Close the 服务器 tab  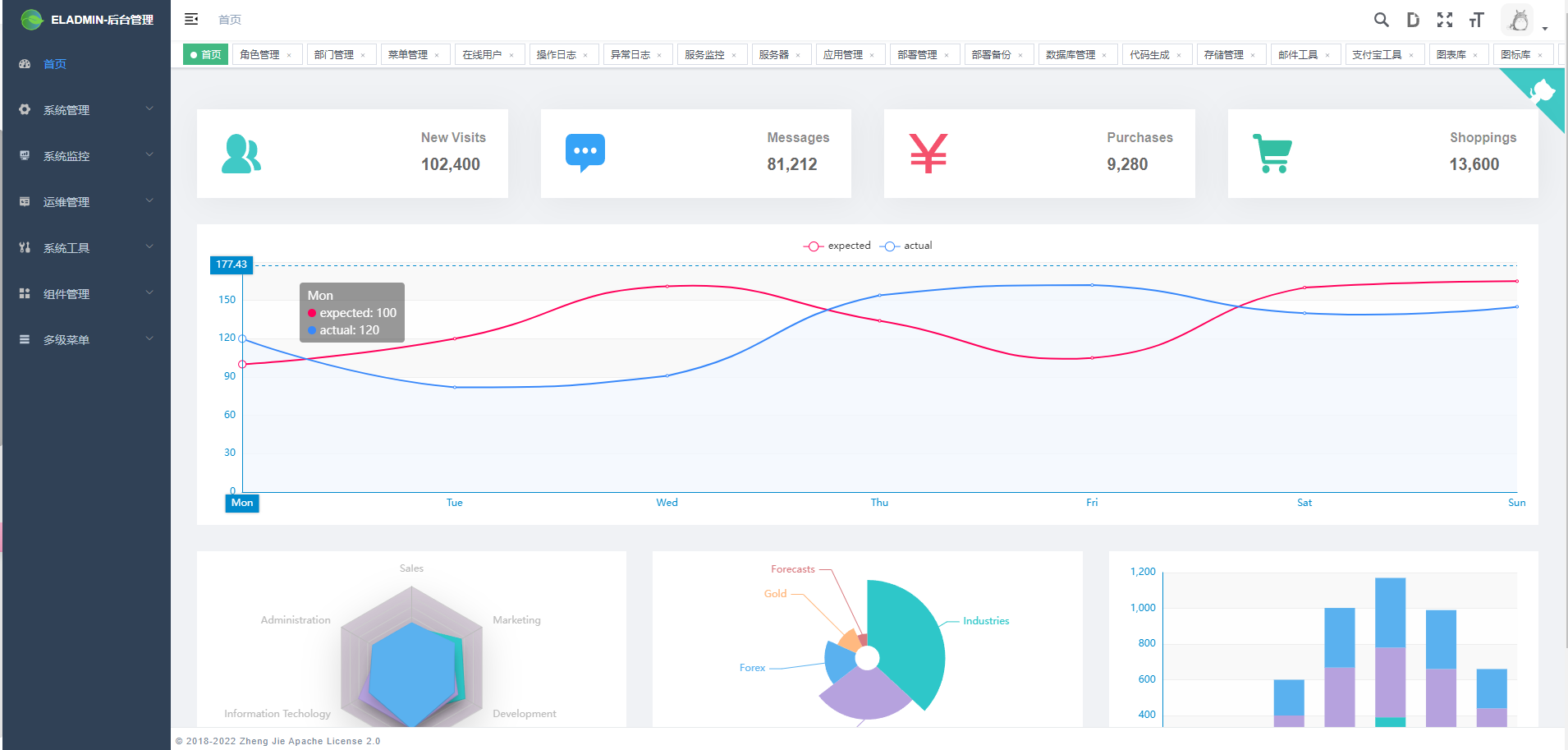[x=798, y=55]
